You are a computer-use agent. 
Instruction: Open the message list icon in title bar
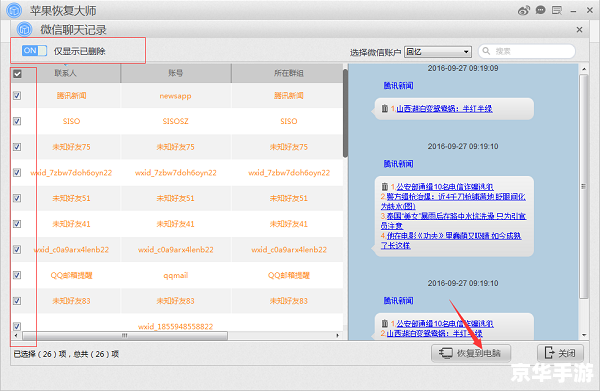click(x=557, y=10)
